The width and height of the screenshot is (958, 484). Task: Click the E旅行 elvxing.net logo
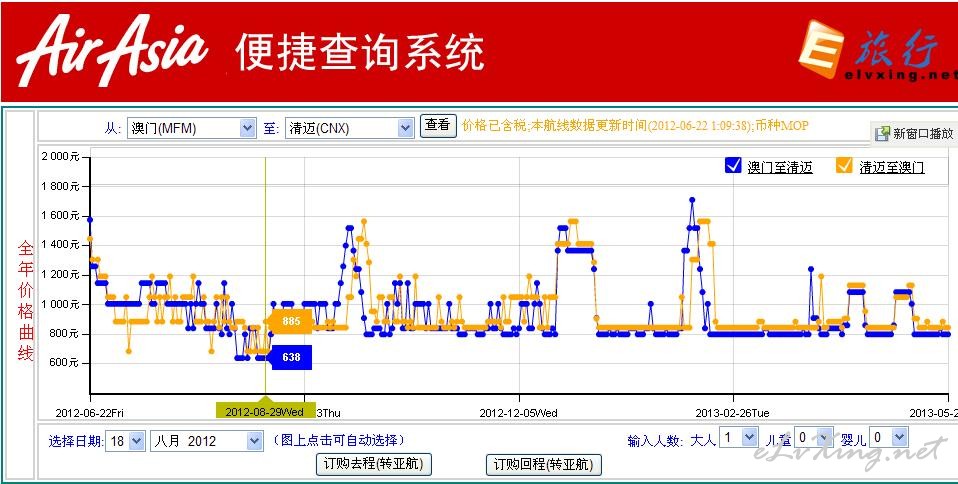pyautogui.click(x=877, y=50)
